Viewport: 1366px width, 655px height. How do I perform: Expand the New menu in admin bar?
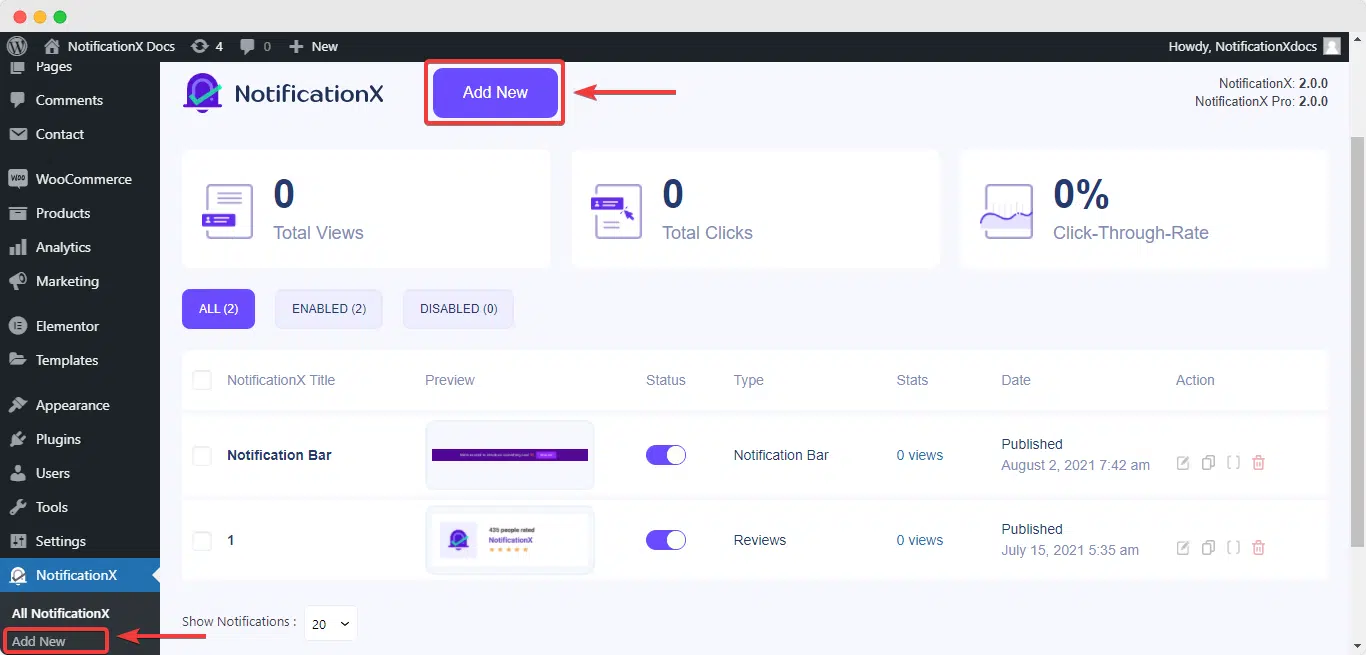pyautogui.click(x=314, y=46)
